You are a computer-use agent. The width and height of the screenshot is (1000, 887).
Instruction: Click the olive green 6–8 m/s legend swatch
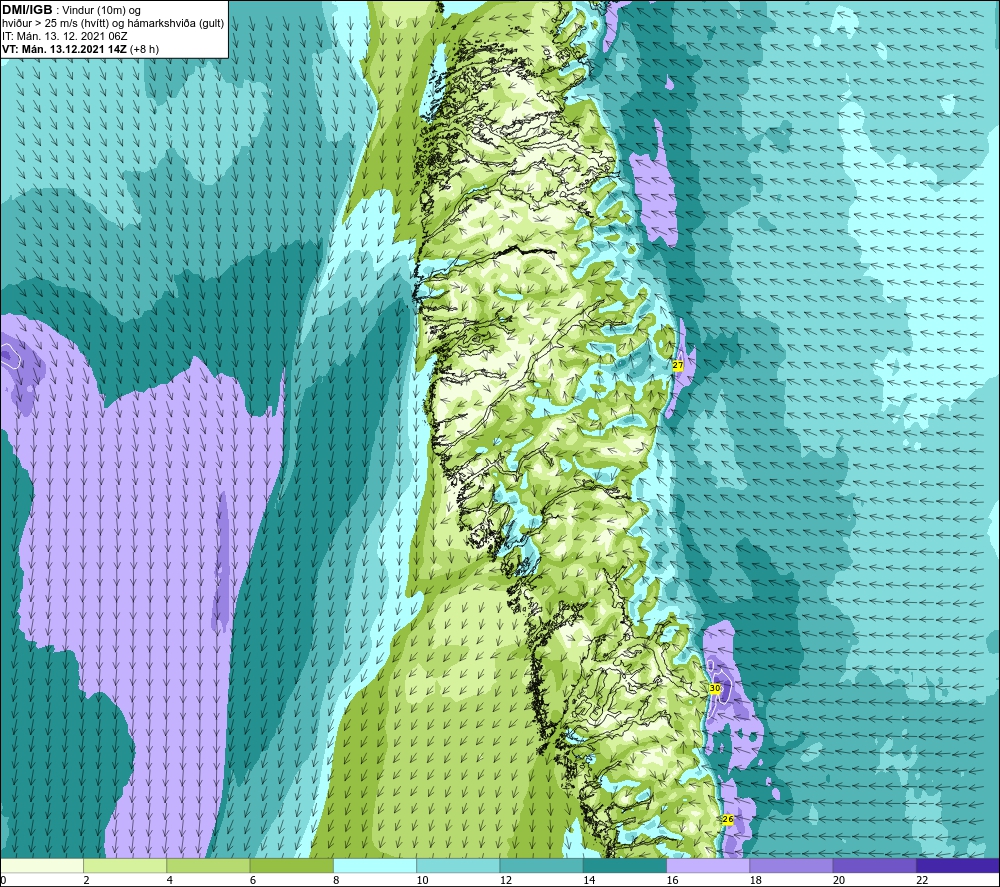(x=291, y=865)
